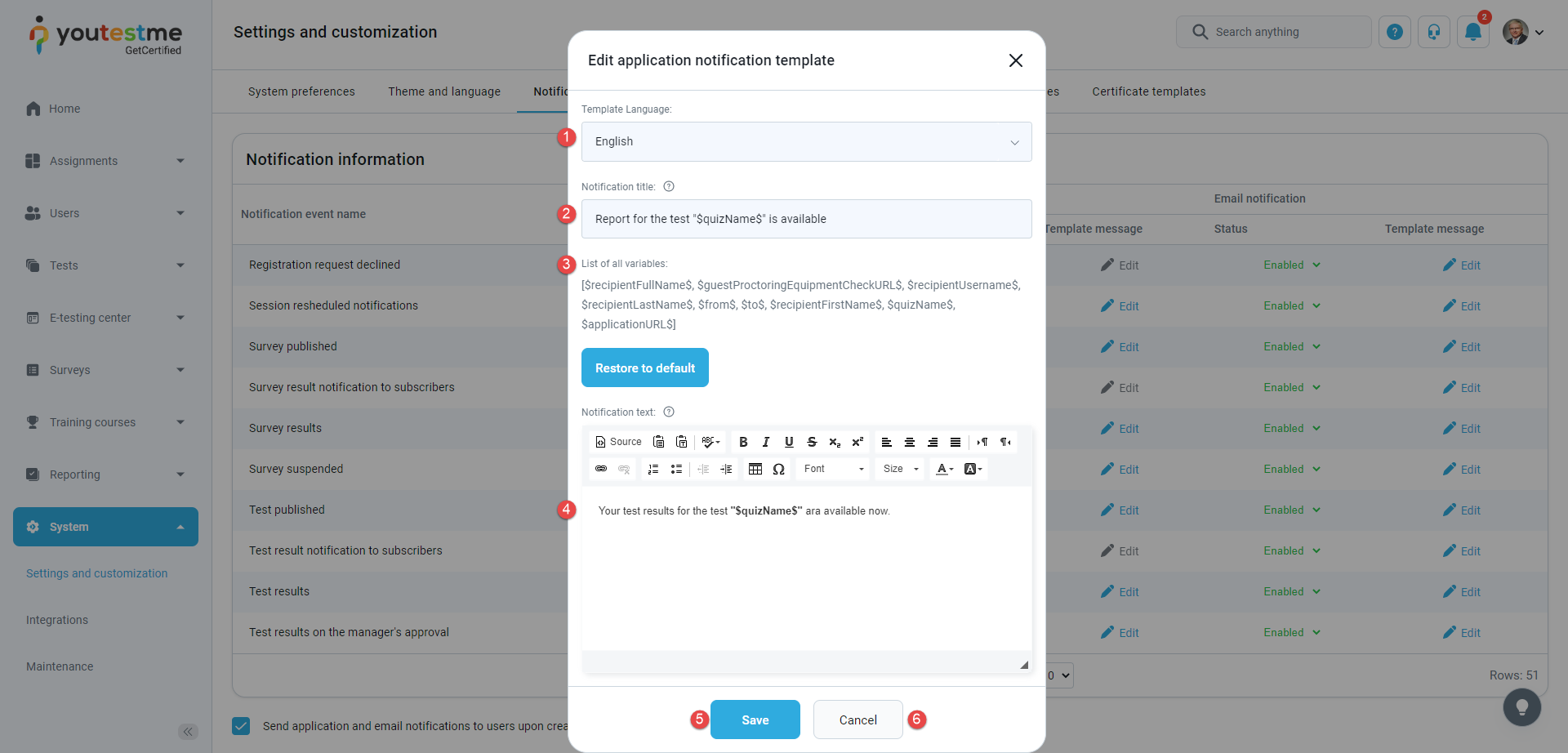Uncheck the send application and email notifications checkbox

(x=241, y=726)
